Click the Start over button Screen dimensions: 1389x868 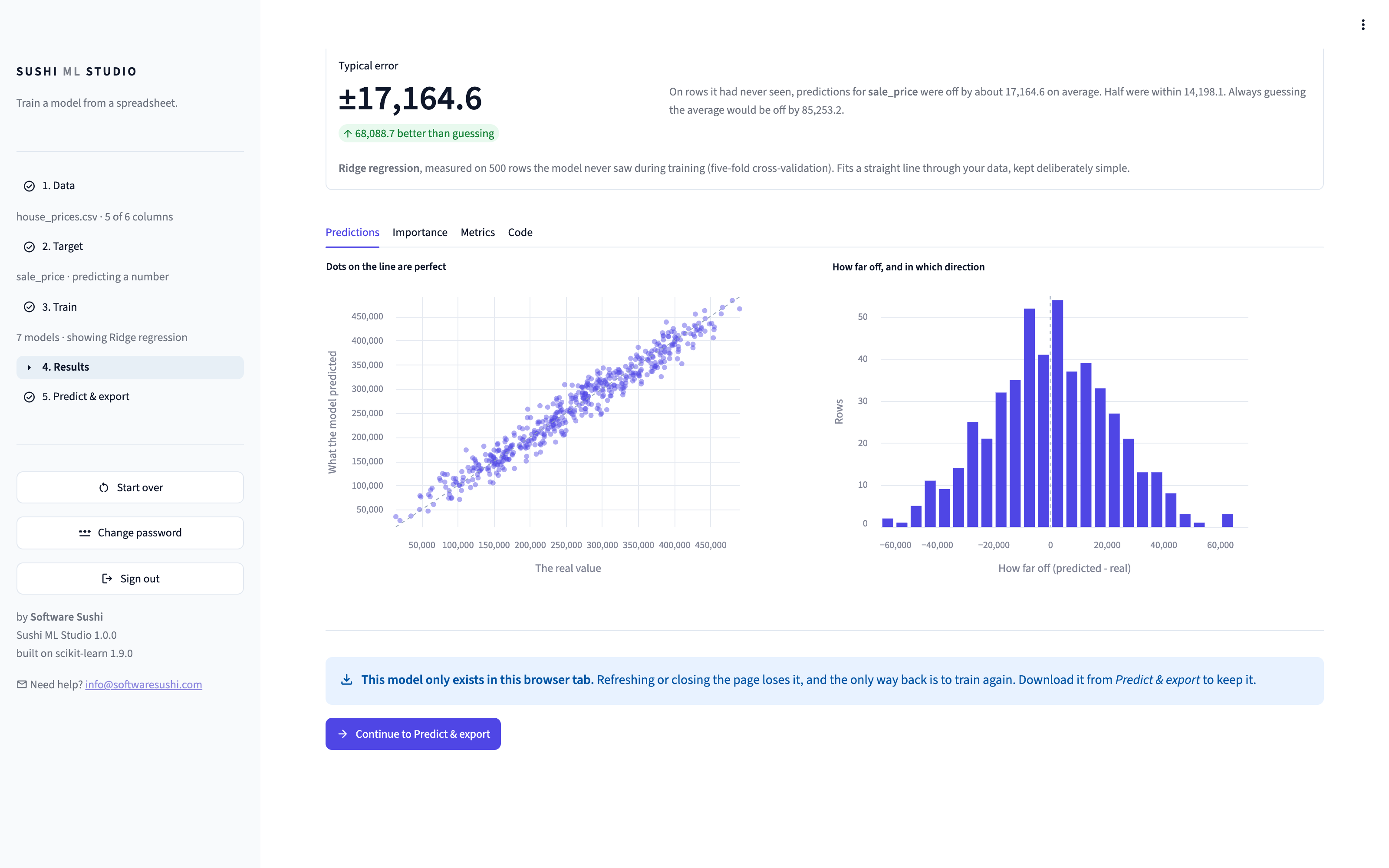coord(130,487)
